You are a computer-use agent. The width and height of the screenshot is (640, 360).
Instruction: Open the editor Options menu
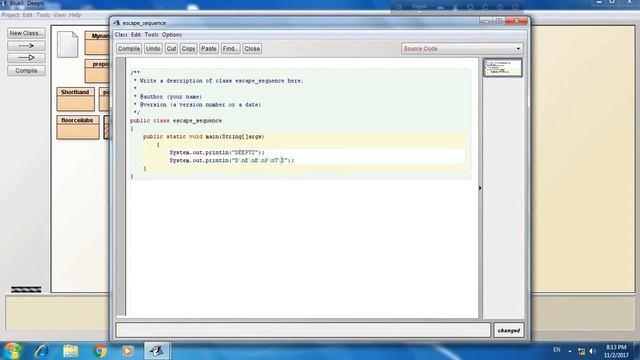click(x=172, y=35)
